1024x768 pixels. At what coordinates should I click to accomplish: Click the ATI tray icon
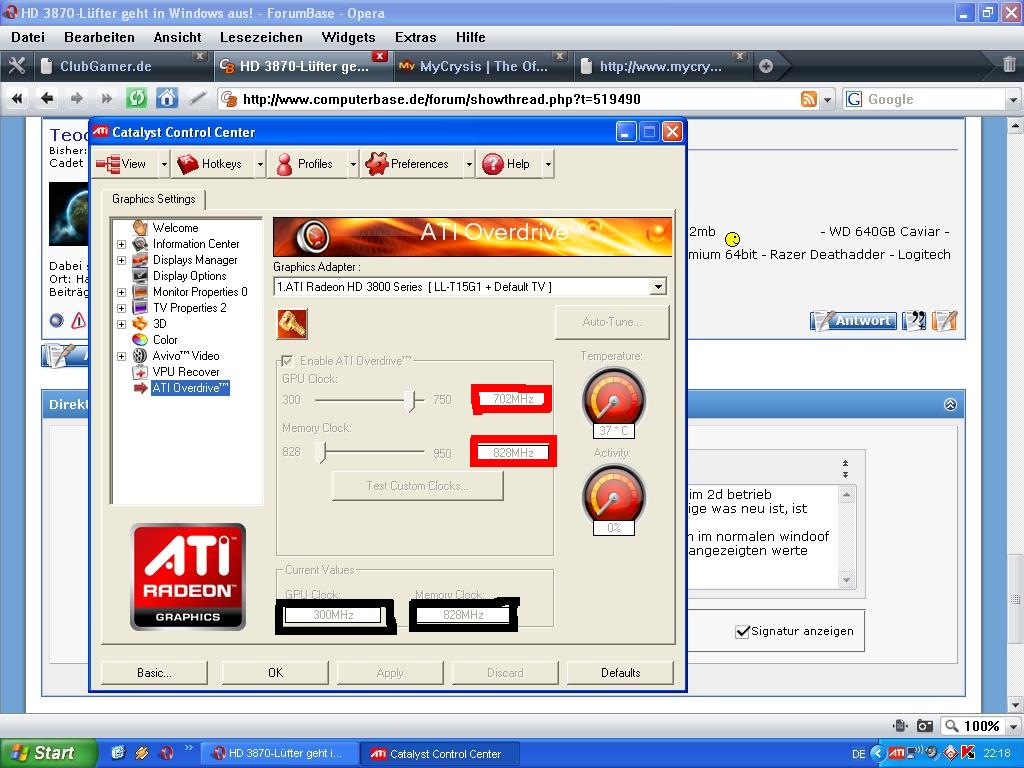(897, 753)
